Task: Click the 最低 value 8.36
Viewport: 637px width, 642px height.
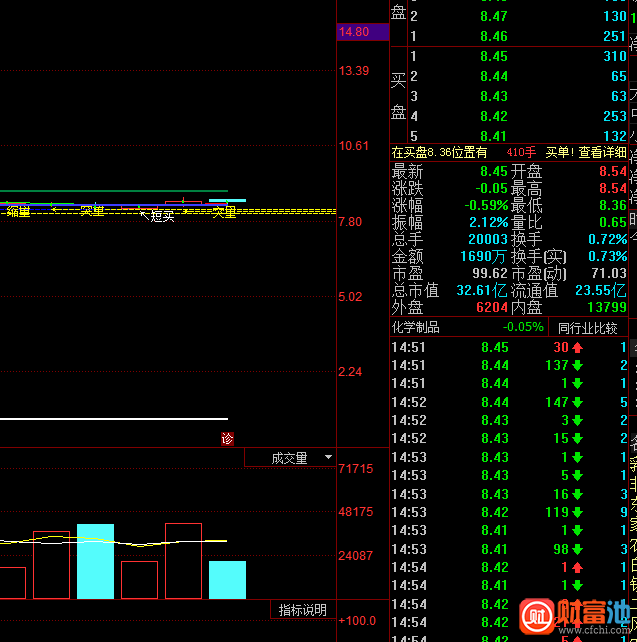Action: 613,206
